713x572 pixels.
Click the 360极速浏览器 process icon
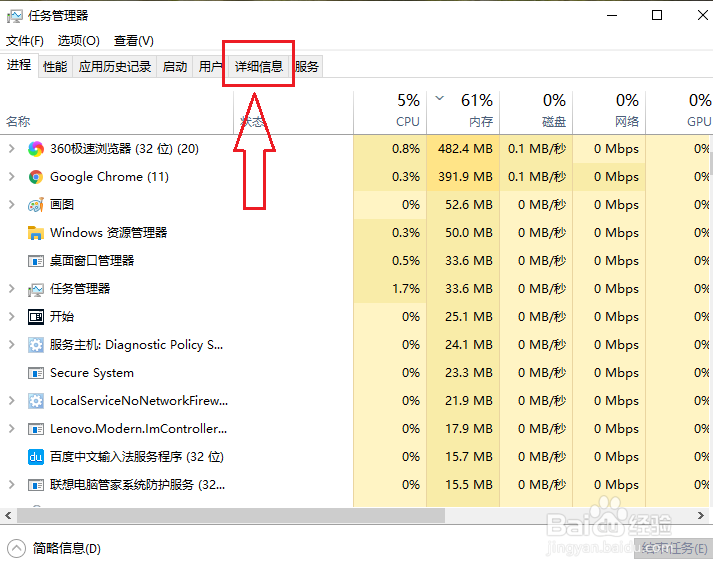(36, 149)
